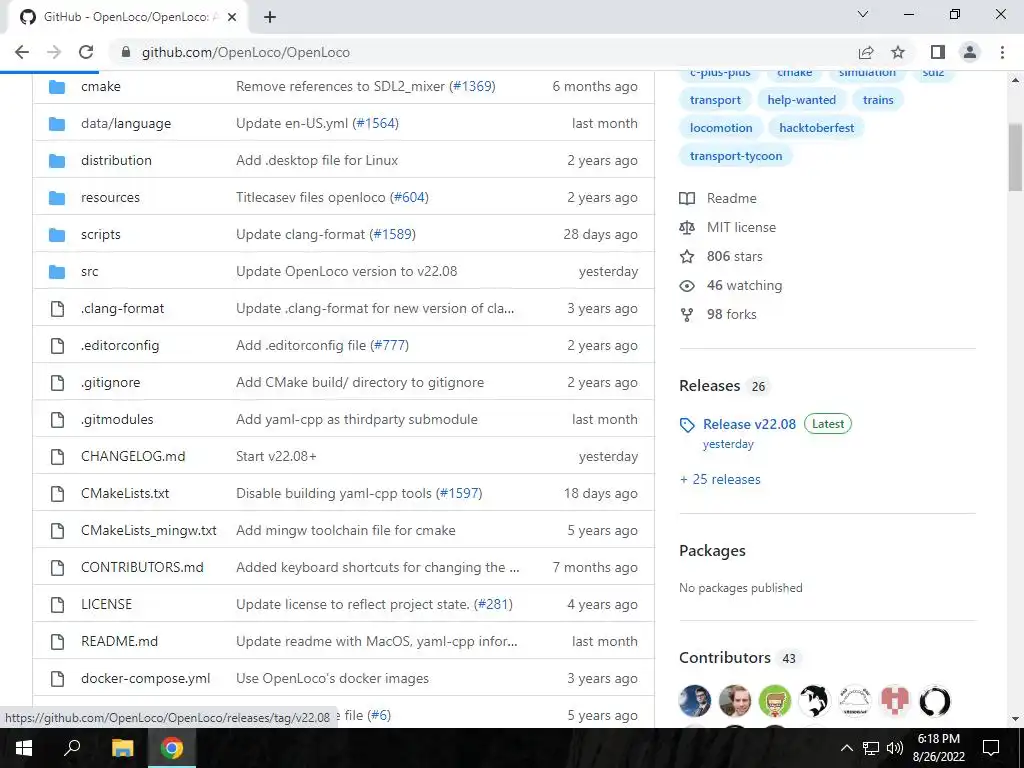Open File Explorer from the taskbar
1024x768 pixels.
tap(122, 748)
